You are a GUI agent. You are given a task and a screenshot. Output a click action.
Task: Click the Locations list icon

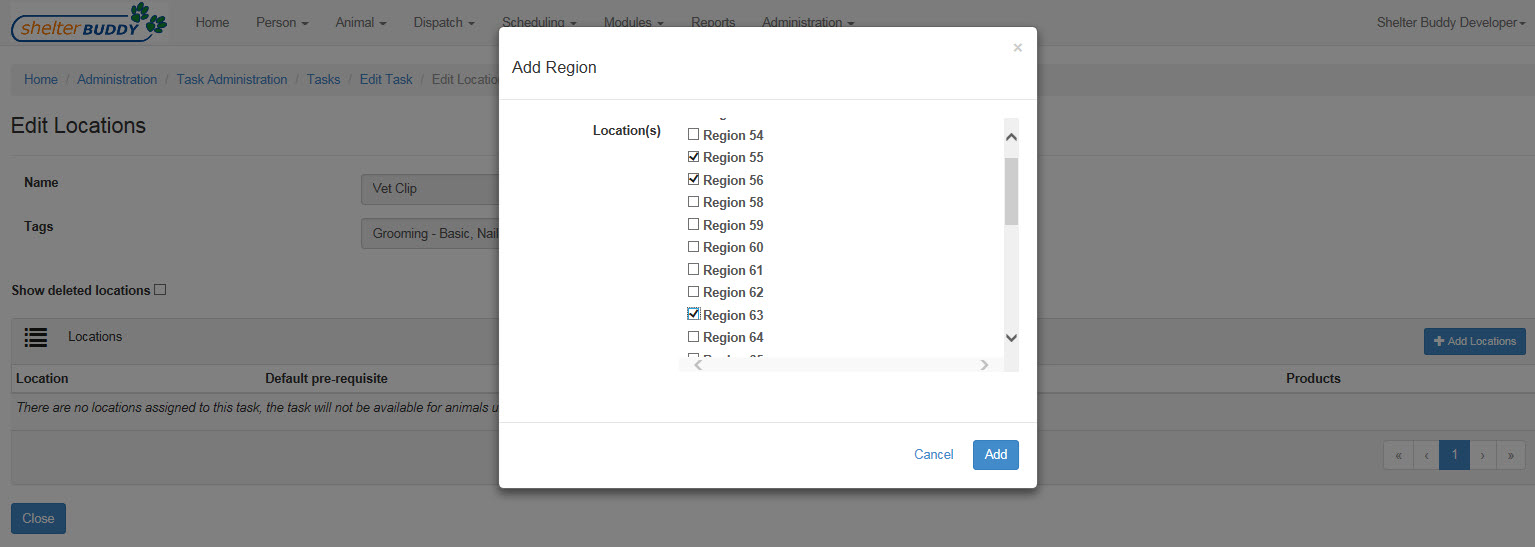click(36, 337)
